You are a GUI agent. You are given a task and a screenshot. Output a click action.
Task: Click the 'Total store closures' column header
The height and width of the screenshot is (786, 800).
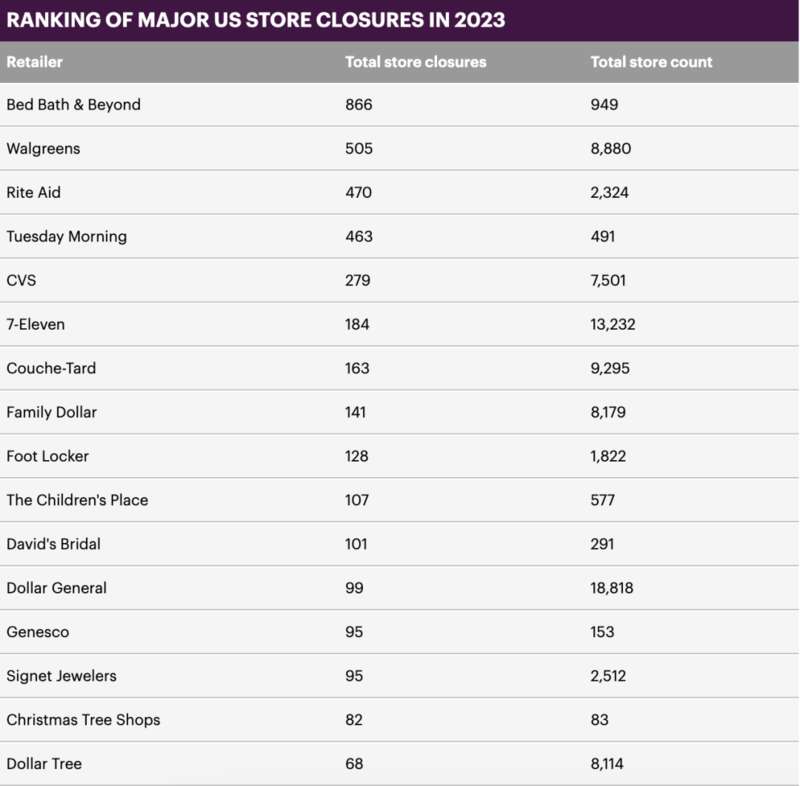[415, 62]
